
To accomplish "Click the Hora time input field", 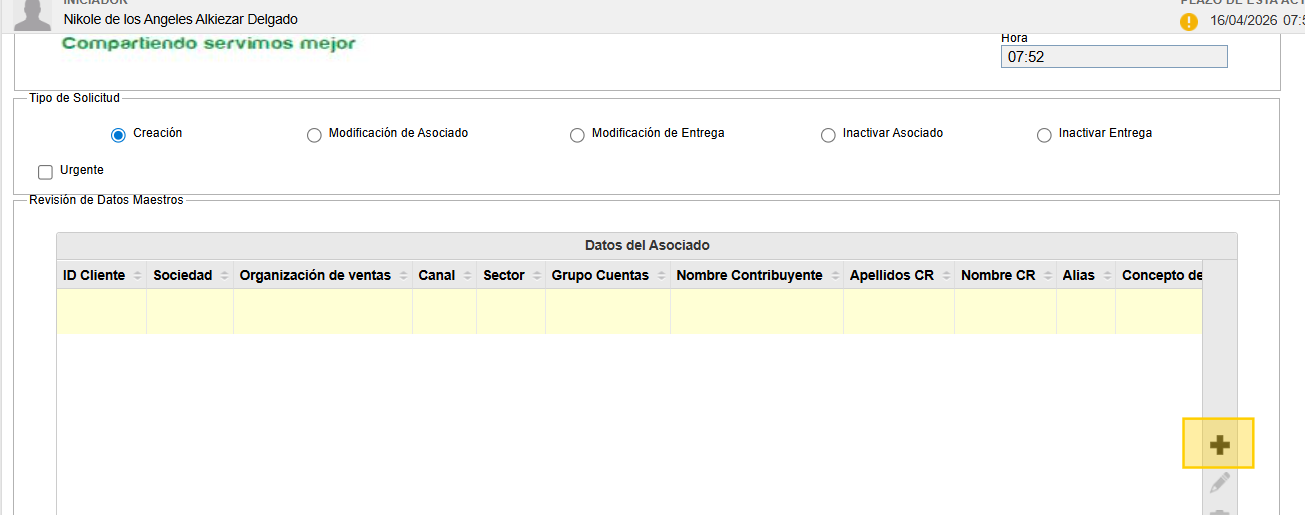I will pos(1113,57).
